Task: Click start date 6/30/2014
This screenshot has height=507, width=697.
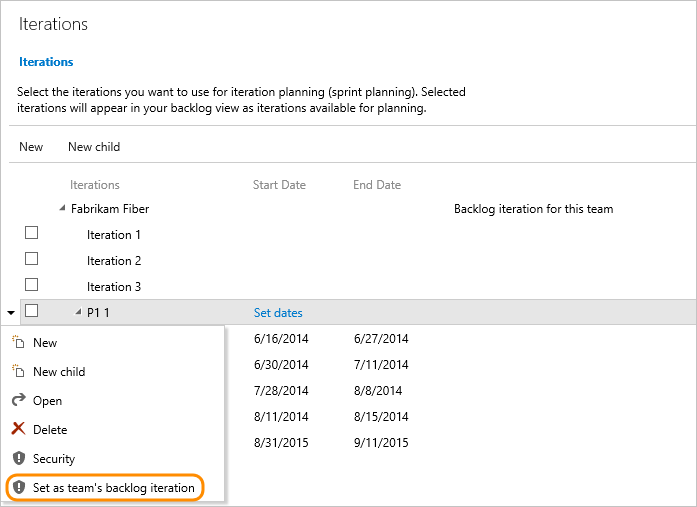Action: coord(281,365)
